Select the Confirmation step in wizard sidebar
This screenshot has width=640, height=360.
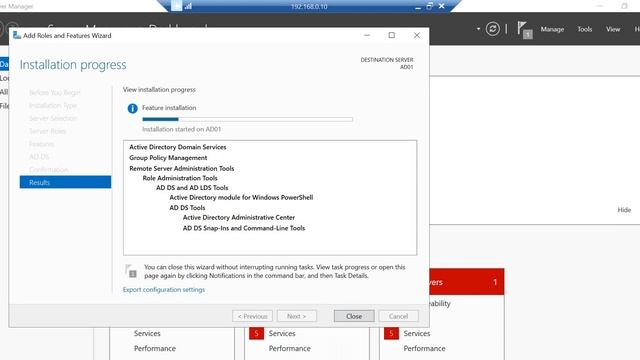[x=49, y=169]
